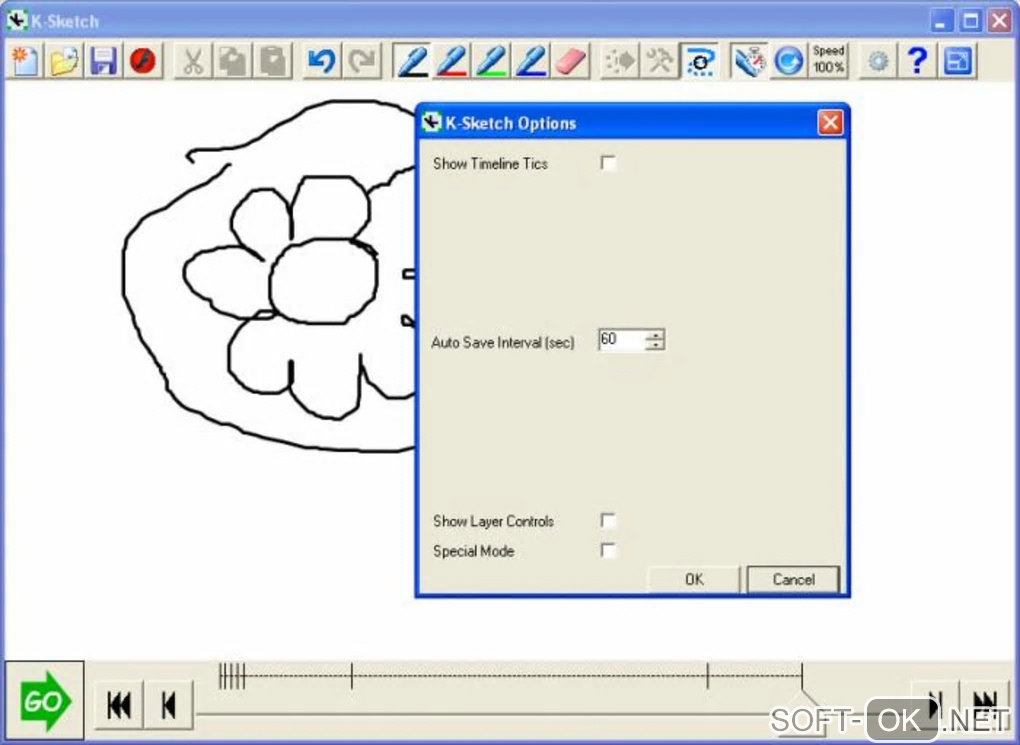Select the pink eraser tool
This screenshot has width=1020, height=745.
click(570, 61)
